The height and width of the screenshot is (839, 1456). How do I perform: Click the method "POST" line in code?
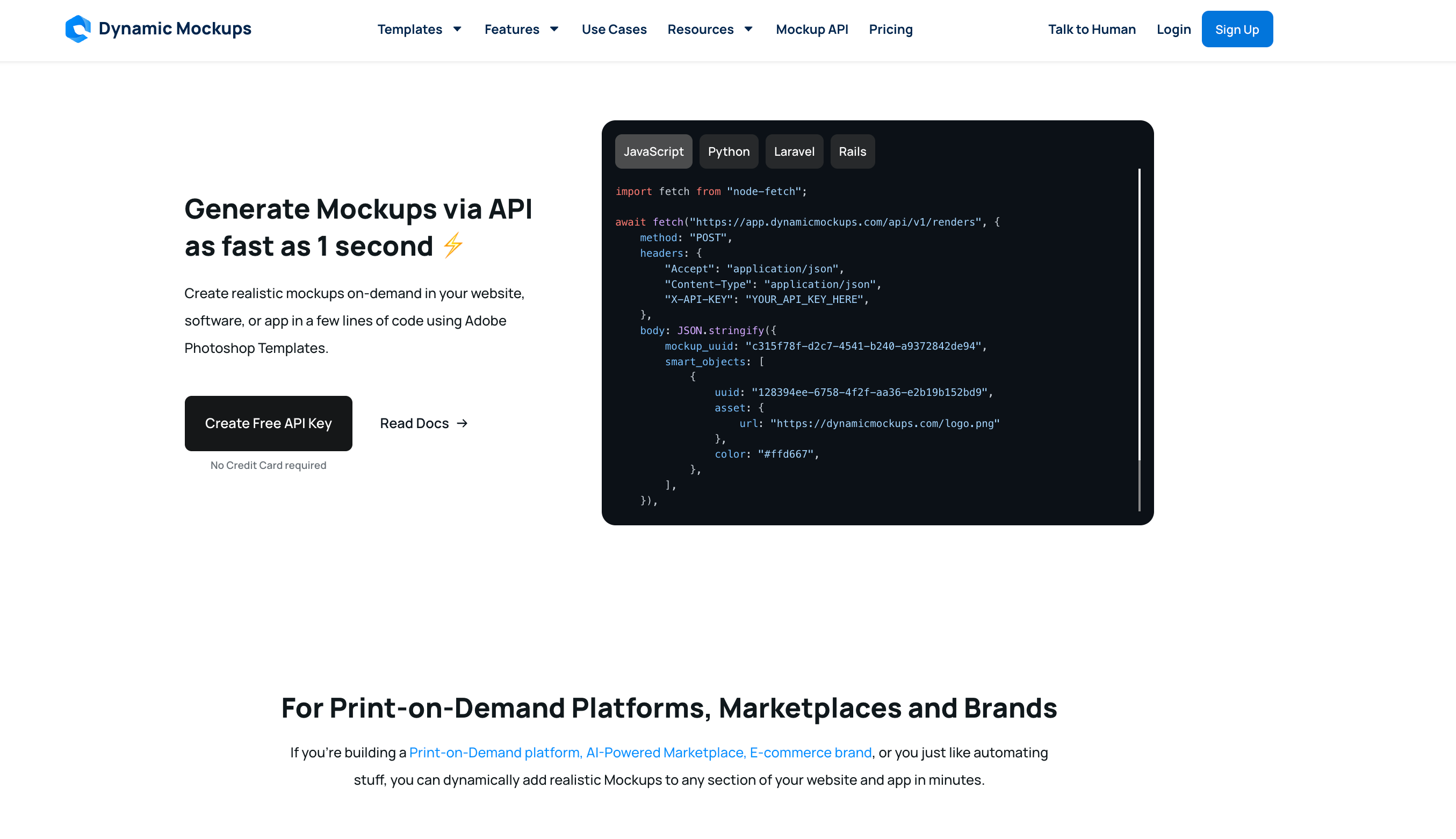coord(686,238)
